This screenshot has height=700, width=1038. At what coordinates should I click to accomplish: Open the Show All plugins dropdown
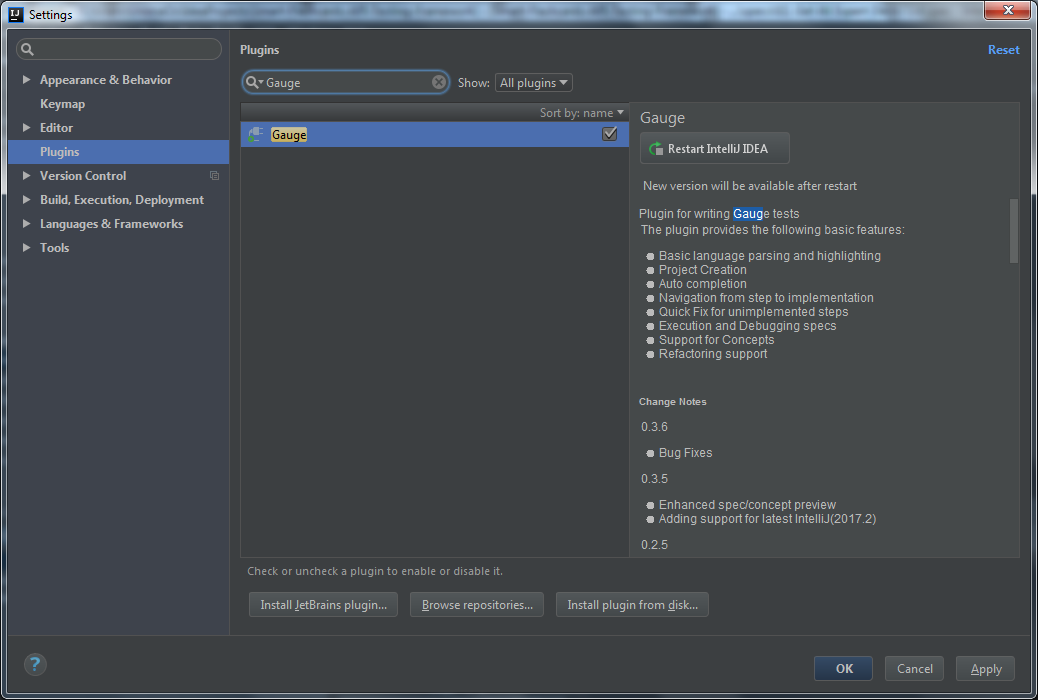(534, 83)
